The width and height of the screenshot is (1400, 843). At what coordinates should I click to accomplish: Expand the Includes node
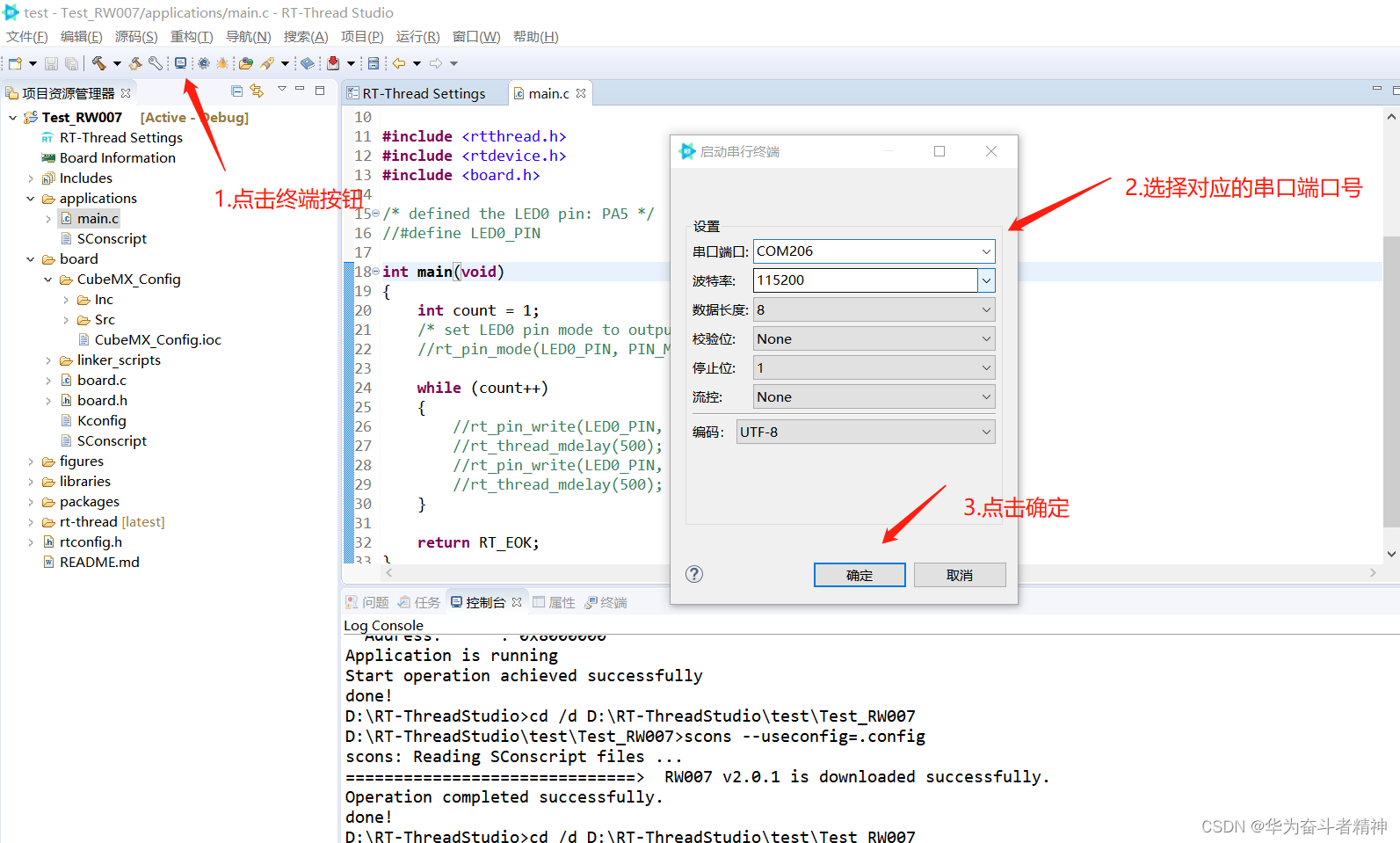pyautogui.click(x=30, y=178)
